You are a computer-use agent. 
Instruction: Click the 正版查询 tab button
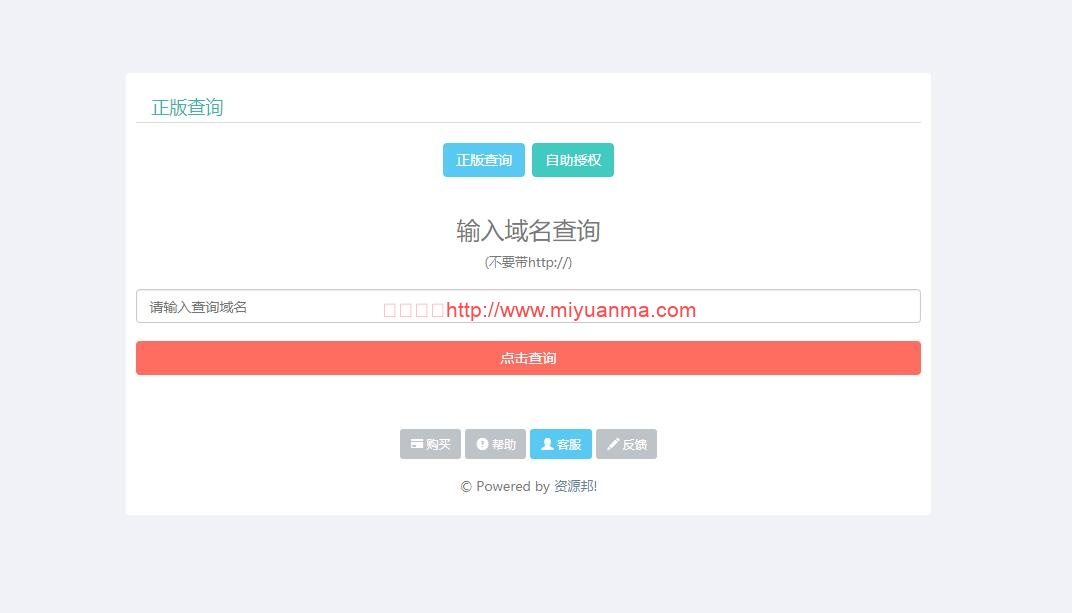483,160
